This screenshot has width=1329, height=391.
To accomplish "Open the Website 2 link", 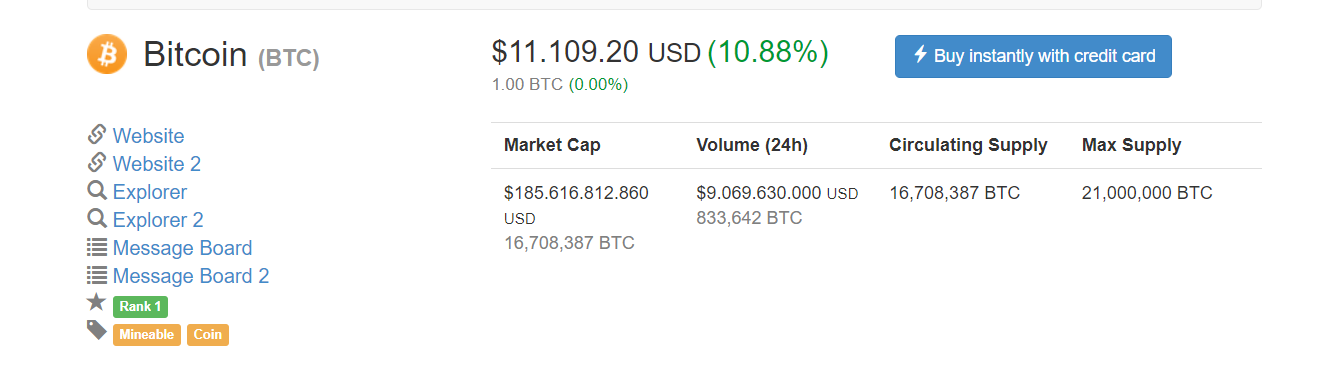I will click(x=157, y=164).
